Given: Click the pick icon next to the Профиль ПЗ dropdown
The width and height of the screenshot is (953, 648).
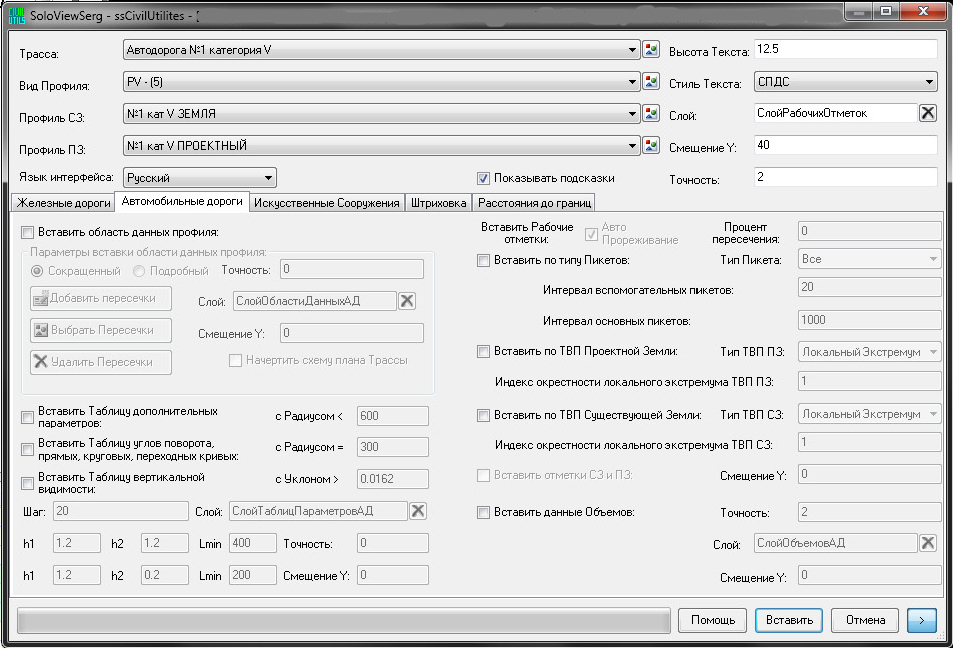Looking at the screenshot, I should (x=652, y=146).
